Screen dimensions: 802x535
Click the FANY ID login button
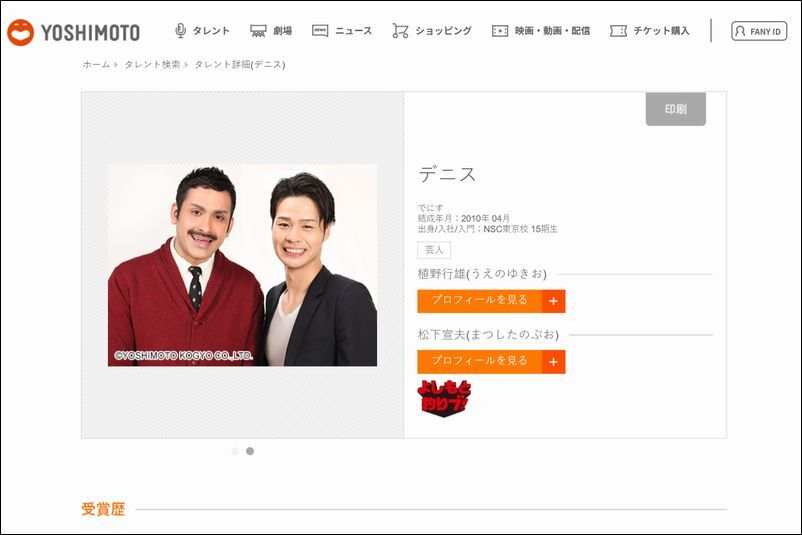click(x=759, y=31)
